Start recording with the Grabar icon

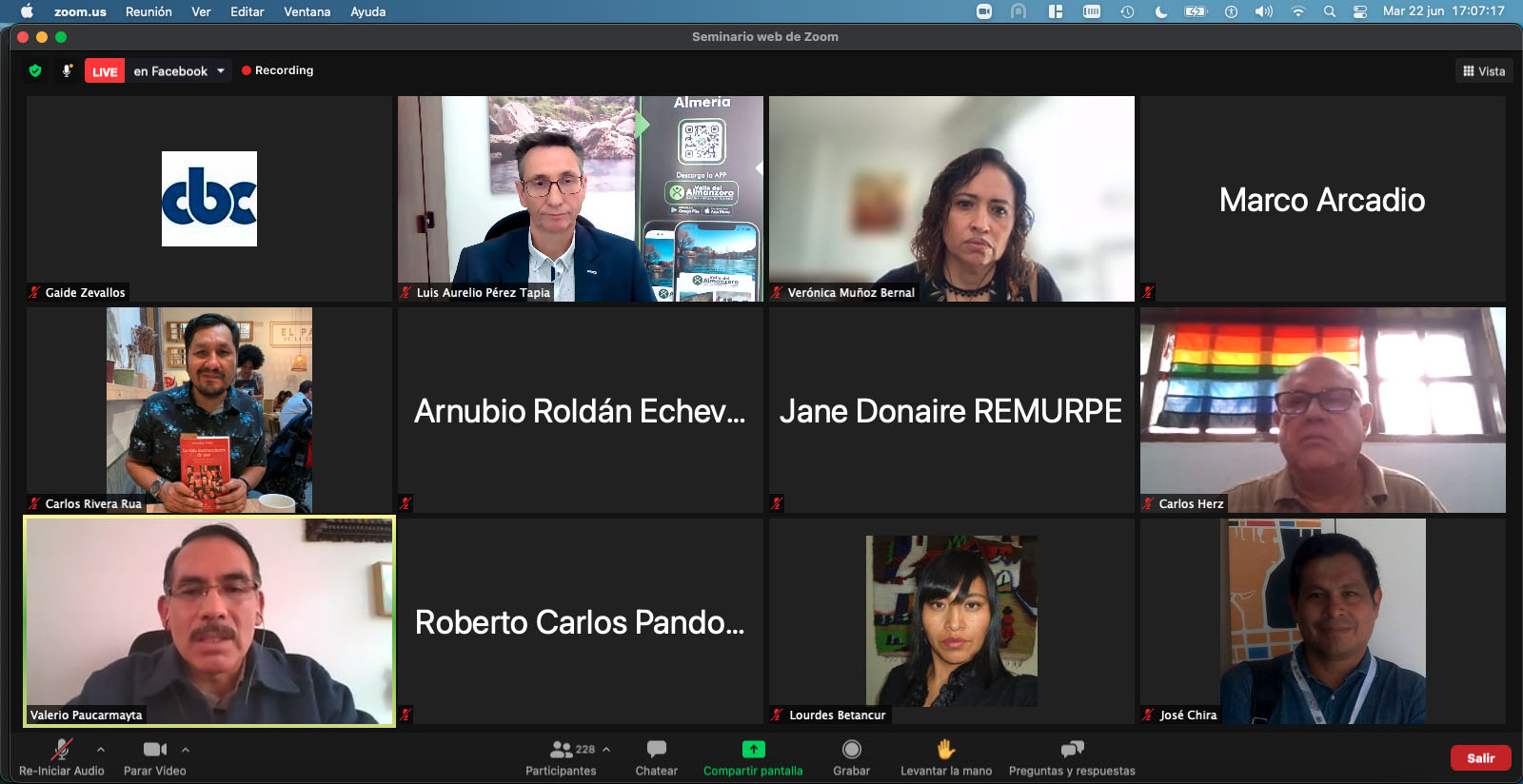point(851,749)
